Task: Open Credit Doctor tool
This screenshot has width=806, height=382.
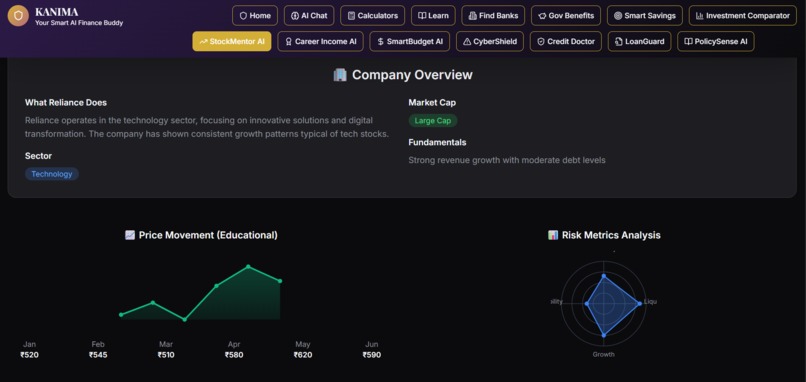Action: (x=566, y=41)
